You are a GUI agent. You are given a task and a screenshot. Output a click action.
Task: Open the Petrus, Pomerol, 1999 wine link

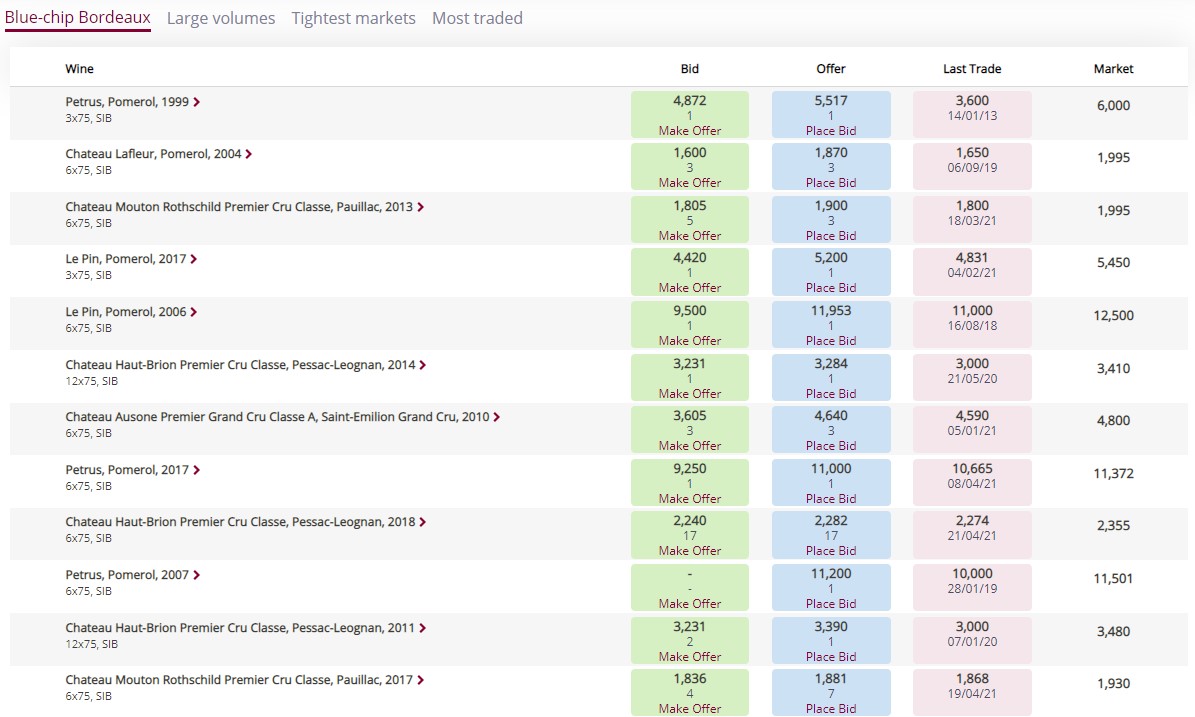pyautogui.click(x=127, y=102)
